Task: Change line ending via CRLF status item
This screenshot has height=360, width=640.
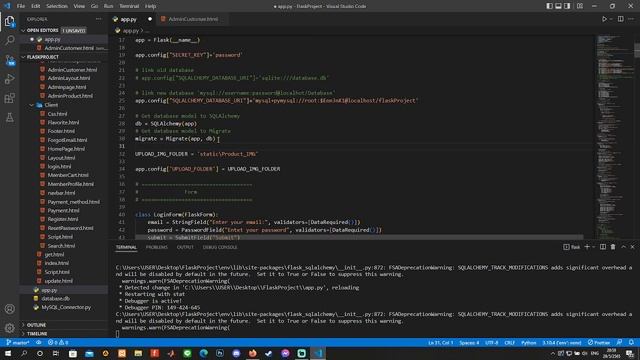Action: tap(509, 342)
